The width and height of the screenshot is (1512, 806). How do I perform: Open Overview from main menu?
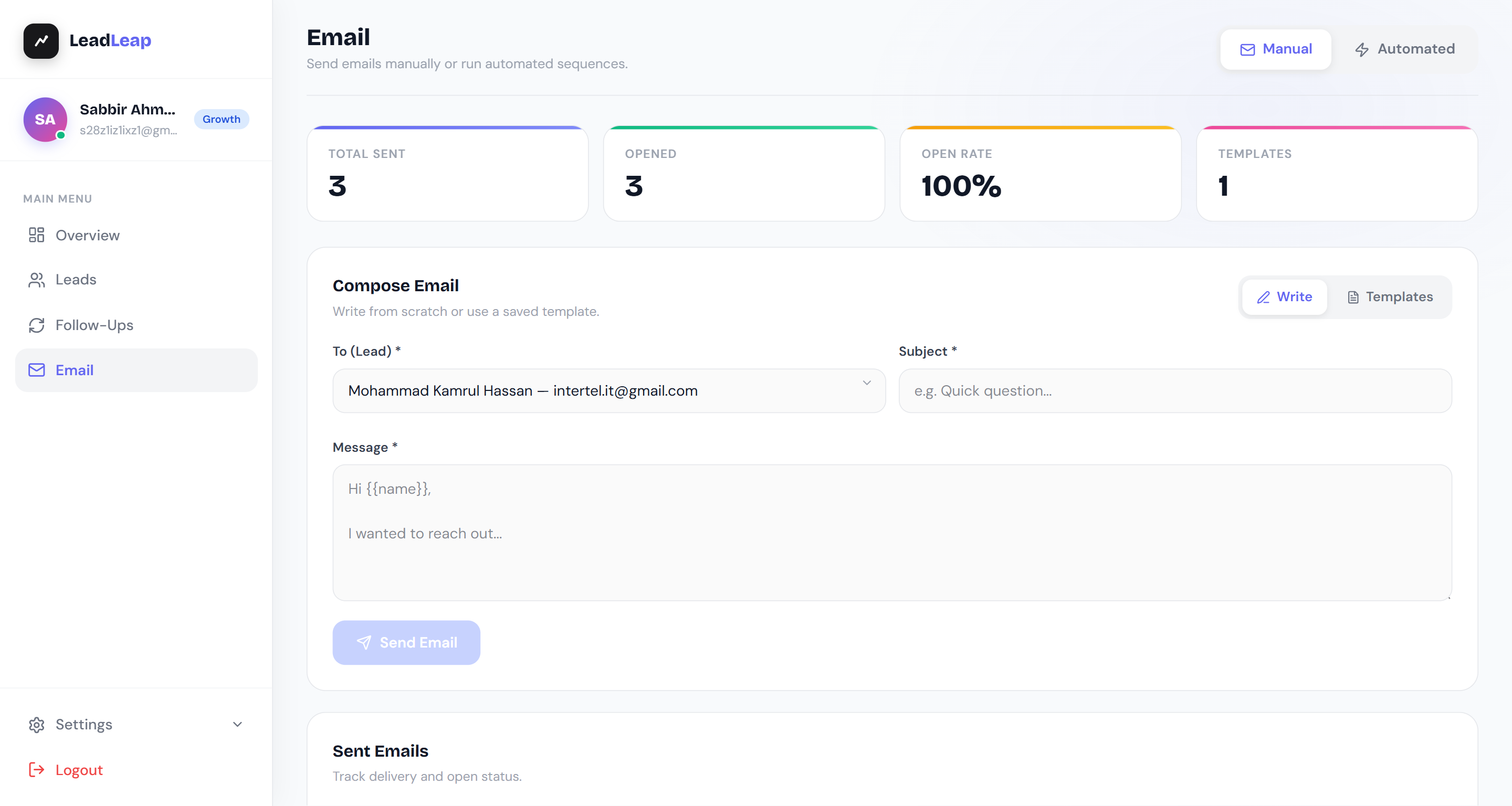tap(136, 235)
